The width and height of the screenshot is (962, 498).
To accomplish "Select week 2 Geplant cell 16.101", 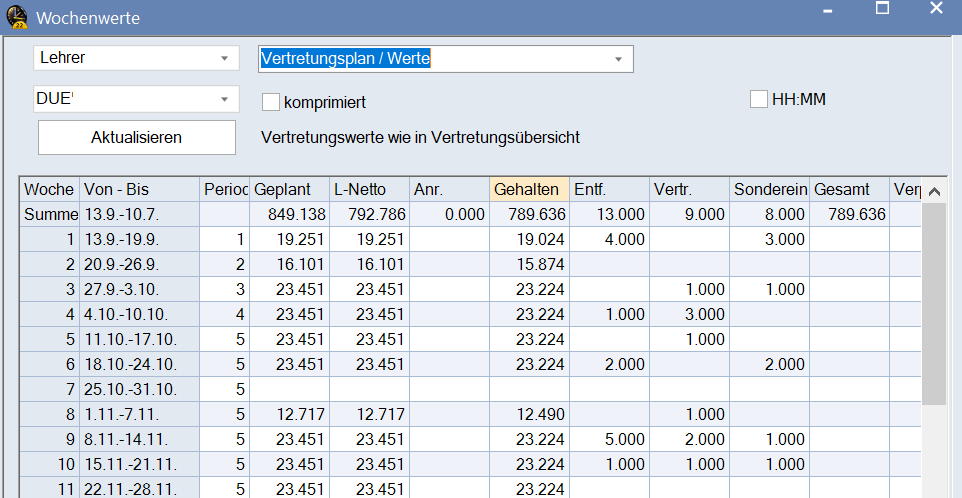I will (x=289, y=265).
